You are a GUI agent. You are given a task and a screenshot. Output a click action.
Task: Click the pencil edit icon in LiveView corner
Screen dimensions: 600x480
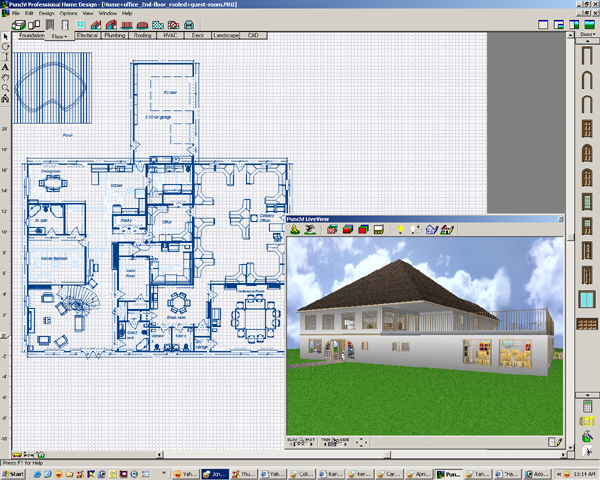click(555, 442)
